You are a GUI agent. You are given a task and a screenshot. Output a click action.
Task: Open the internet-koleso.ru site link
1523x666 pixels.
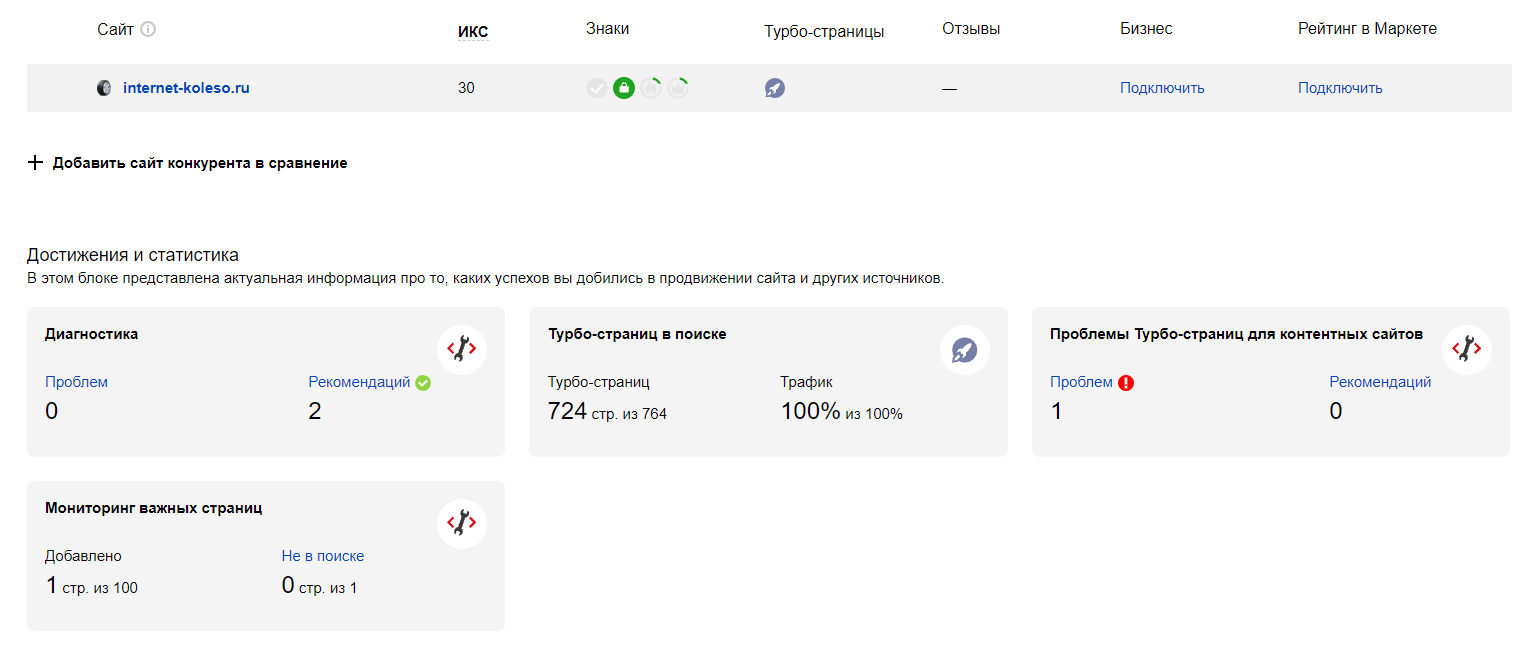[x=186, y=88]
